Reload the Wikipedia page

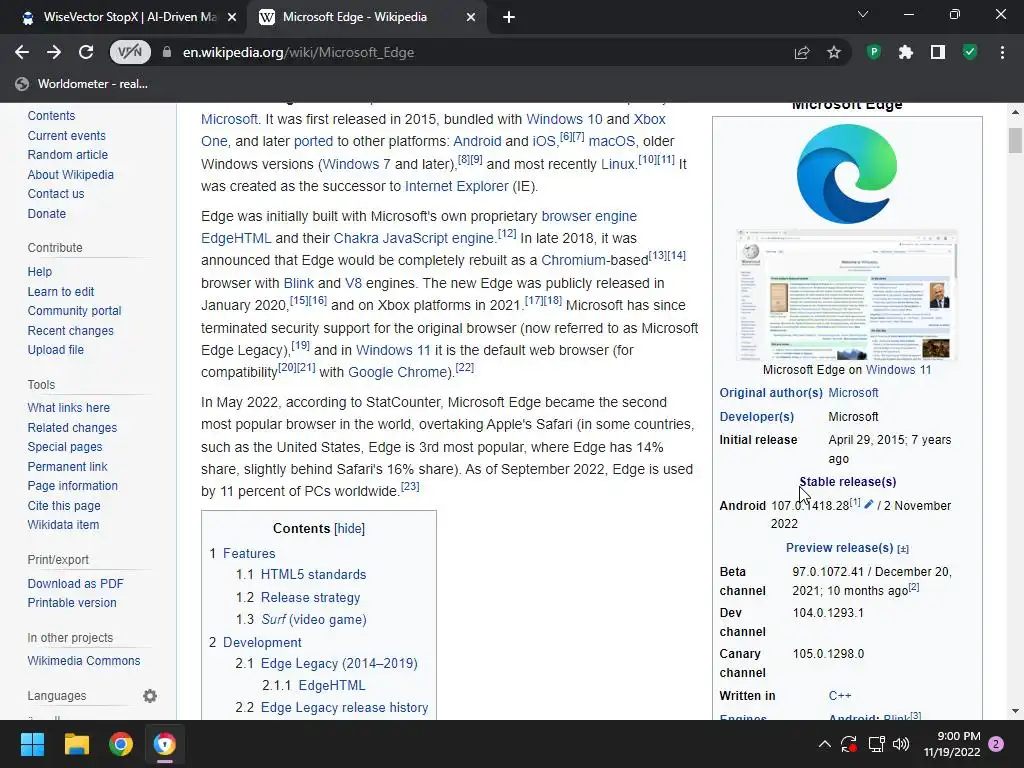(x=86, y=52)
